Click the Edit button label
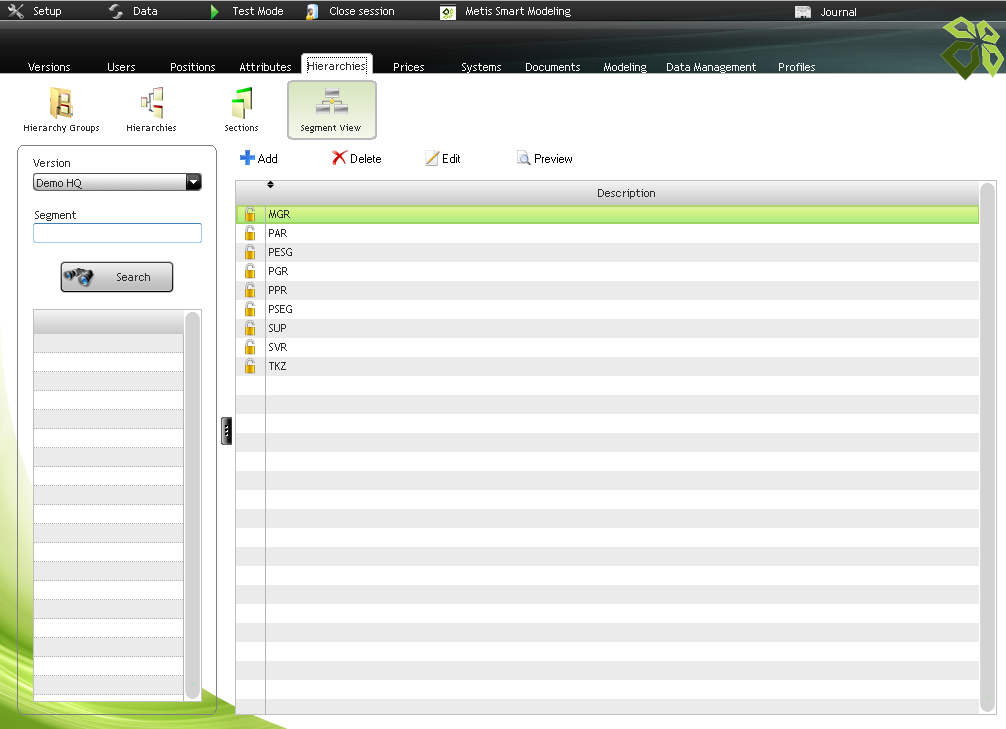This screenshot has width=1006, height=729. click(x=451, y=159)
